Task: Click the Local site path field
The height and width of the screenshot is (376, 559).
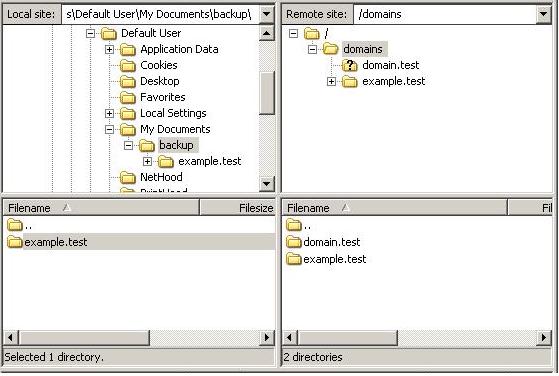Action: 160,14
